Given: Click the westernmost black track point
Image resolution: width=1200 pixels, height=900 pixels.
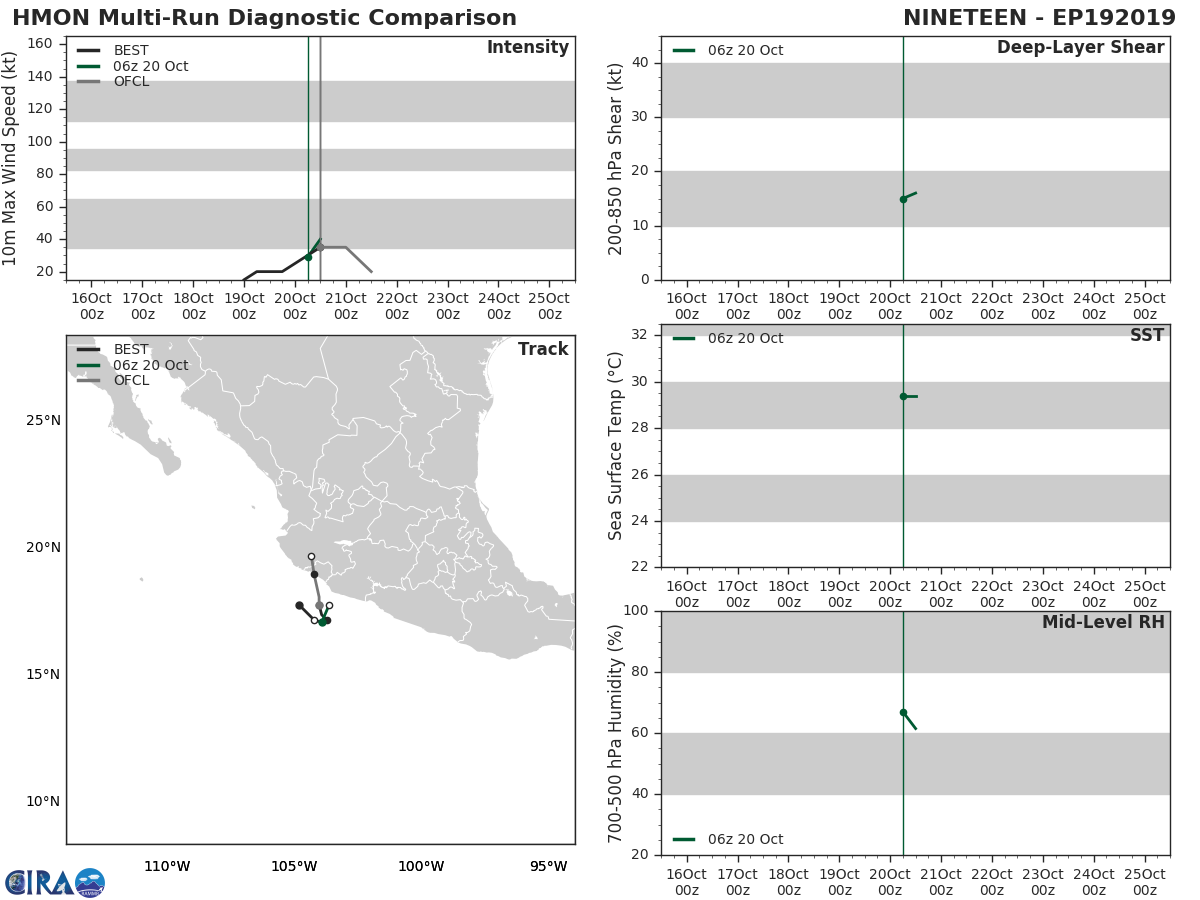Looking at the screenshot, I should [299, 605].
